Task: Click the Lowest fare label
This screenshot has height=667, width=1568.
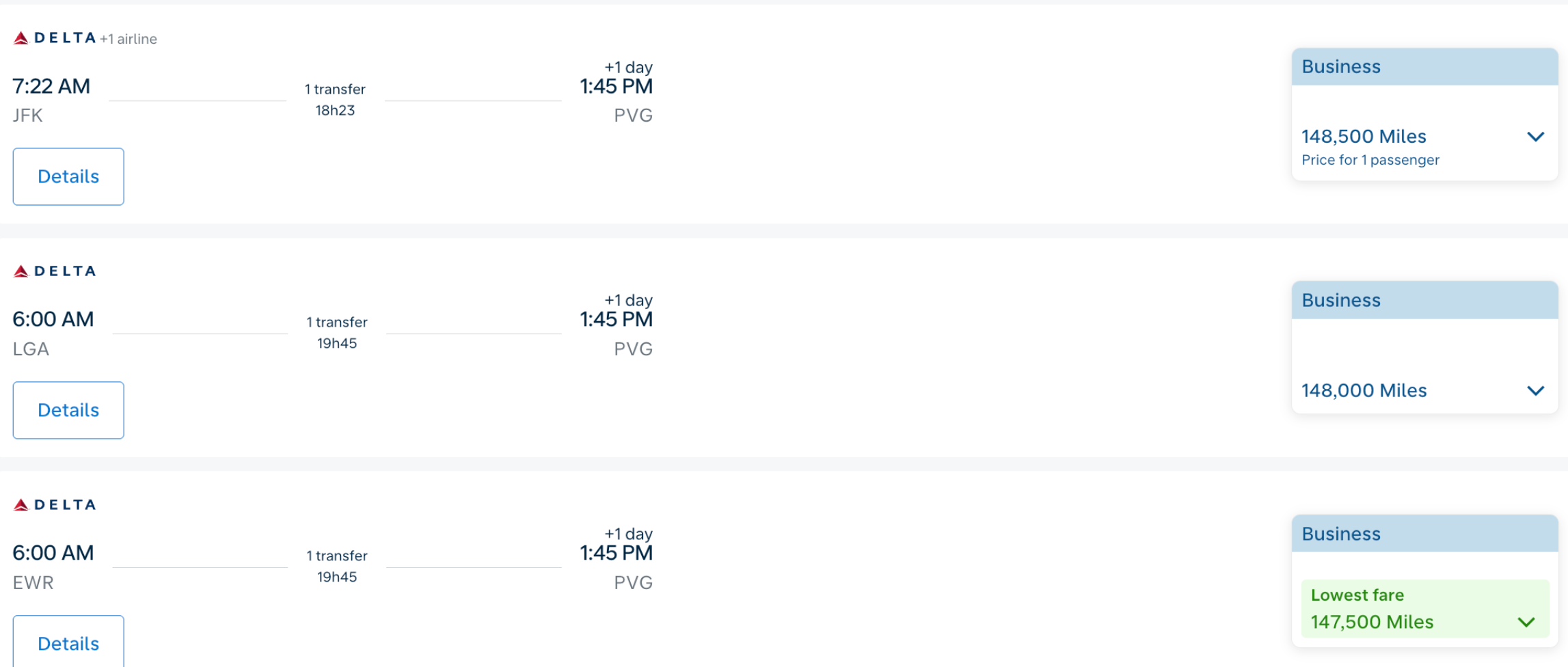Action: click(1357, 595)
